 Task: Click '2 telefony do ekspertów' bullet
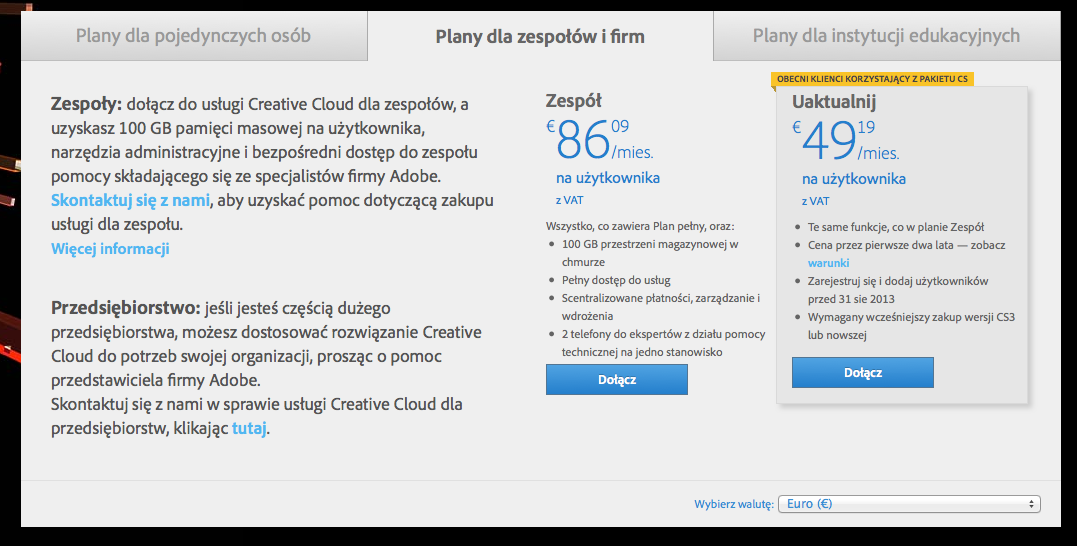[x=664, y=343]
